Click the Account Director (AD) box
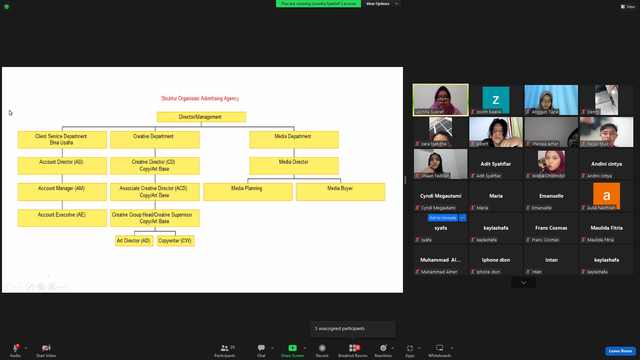640x360 pixels. coord(62,166)
